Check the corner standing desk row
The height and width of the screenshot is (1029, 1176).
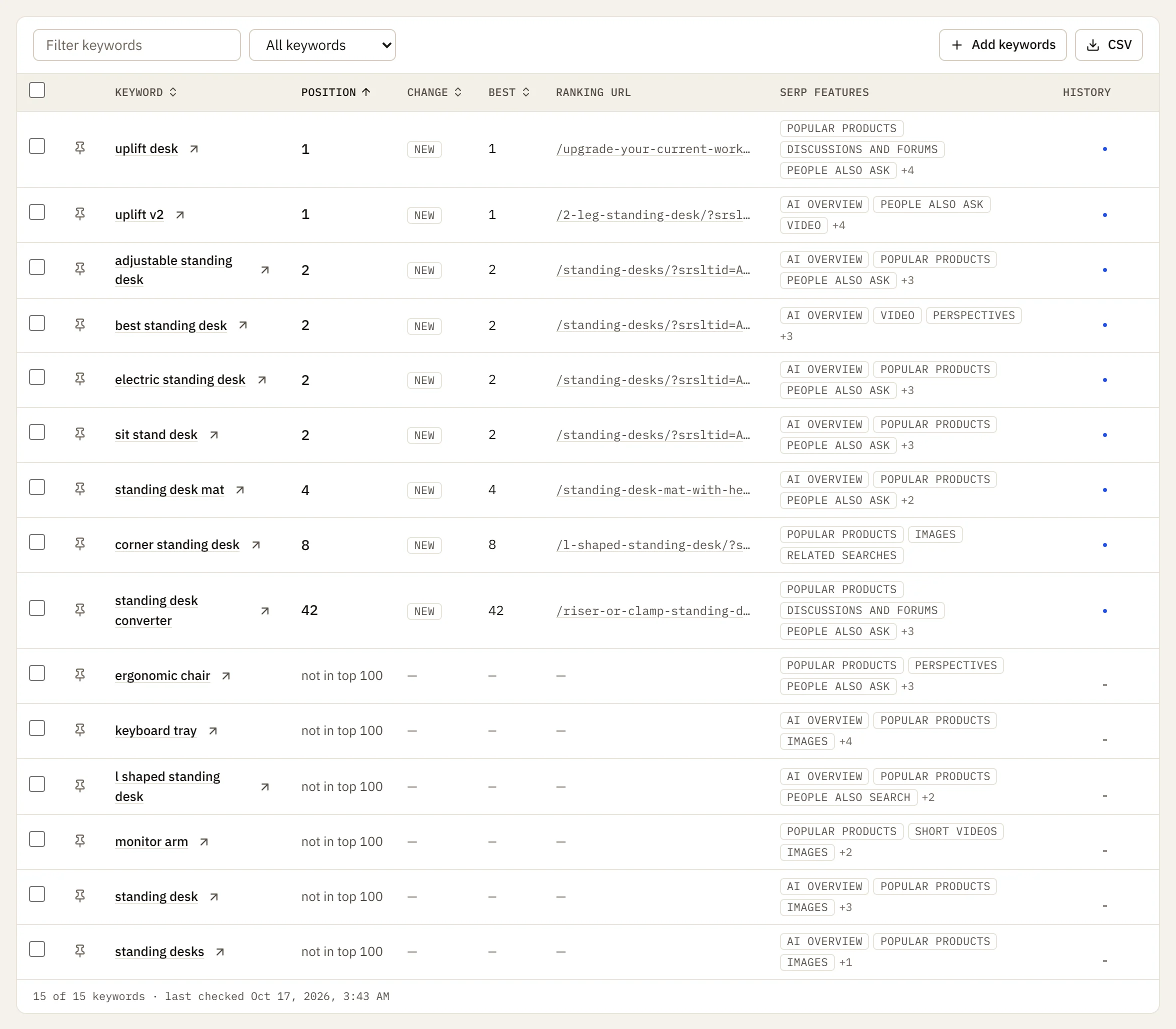tap(37, 542)
